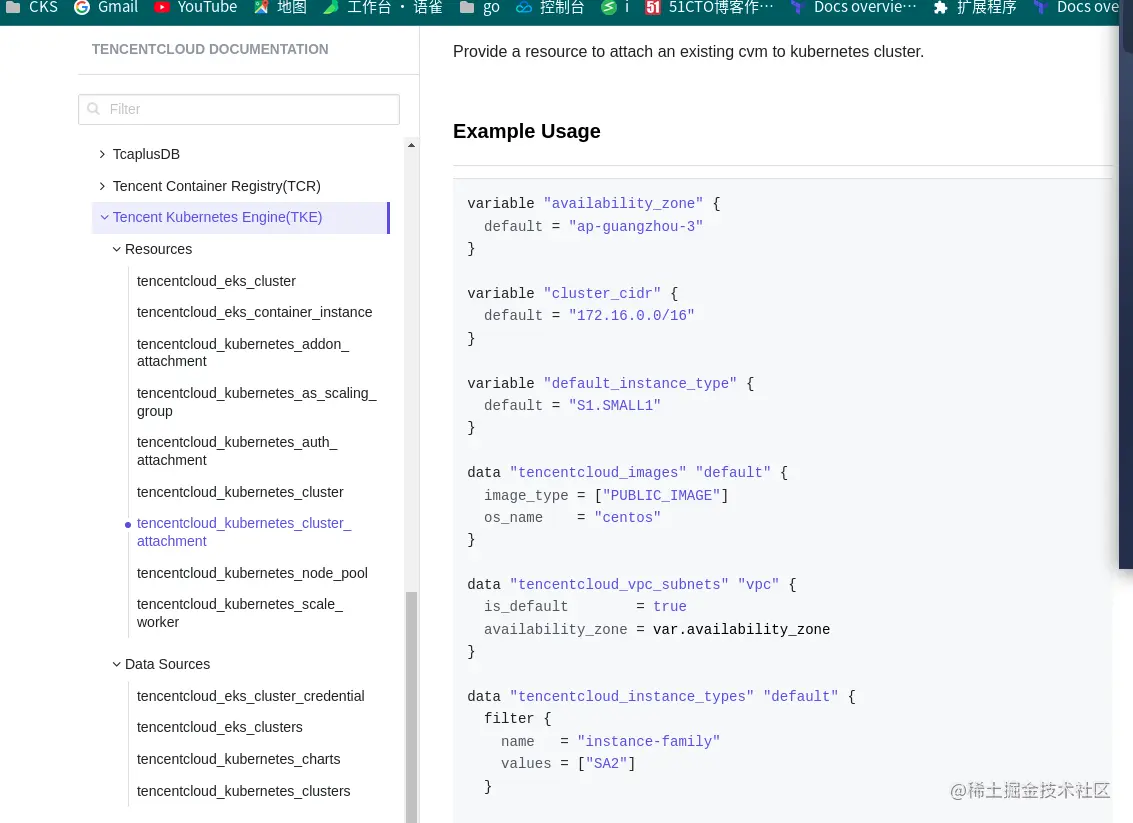Viewport: 1133px width, 823px height.
Task: Open tencentcloud_eks_cluster_credential data source
Action: point(251,696)
